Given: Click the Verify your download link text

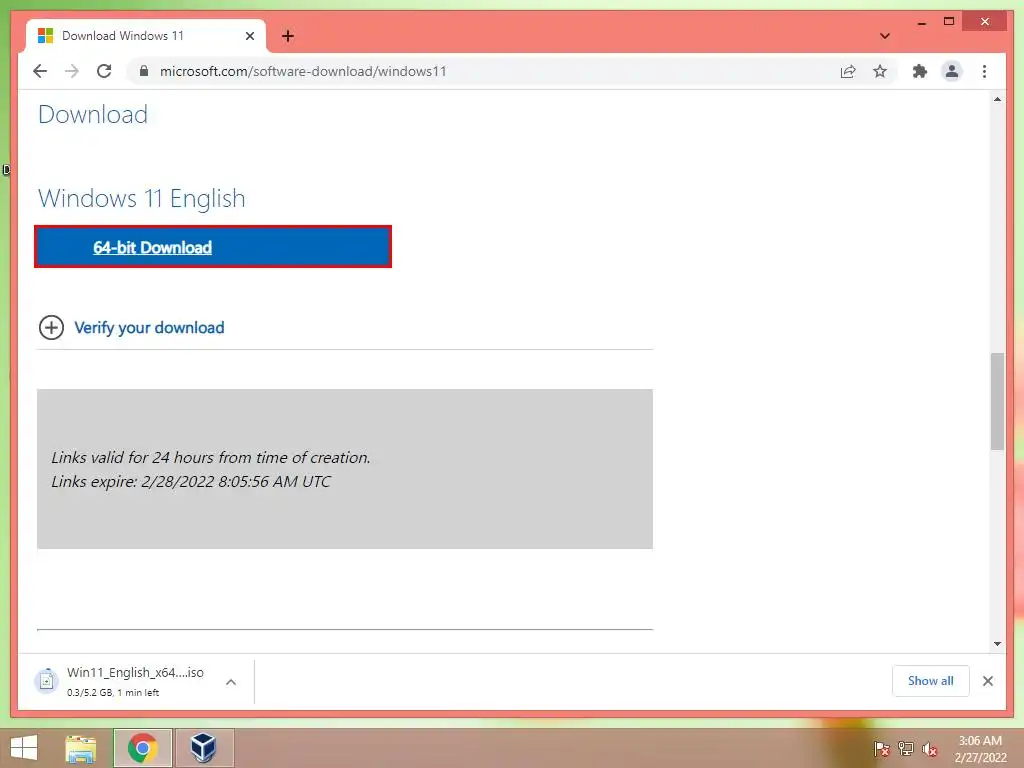Looking at the screenshot, I should click(x=149, y=327).
